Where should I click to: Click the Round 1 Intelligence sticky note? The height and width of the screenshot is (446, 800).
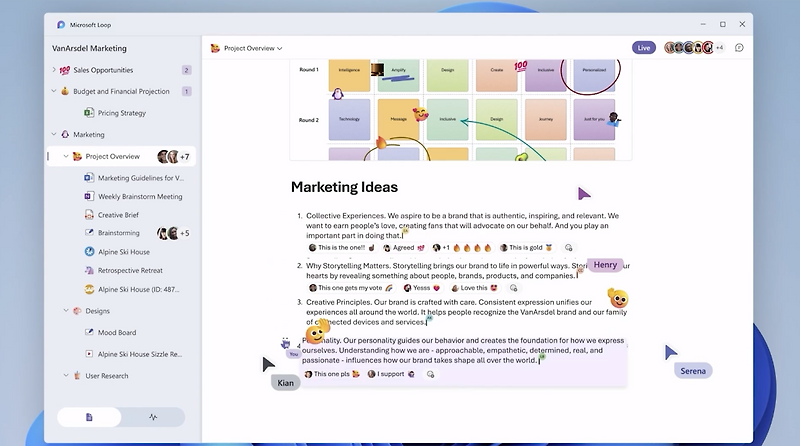(349, 75)
